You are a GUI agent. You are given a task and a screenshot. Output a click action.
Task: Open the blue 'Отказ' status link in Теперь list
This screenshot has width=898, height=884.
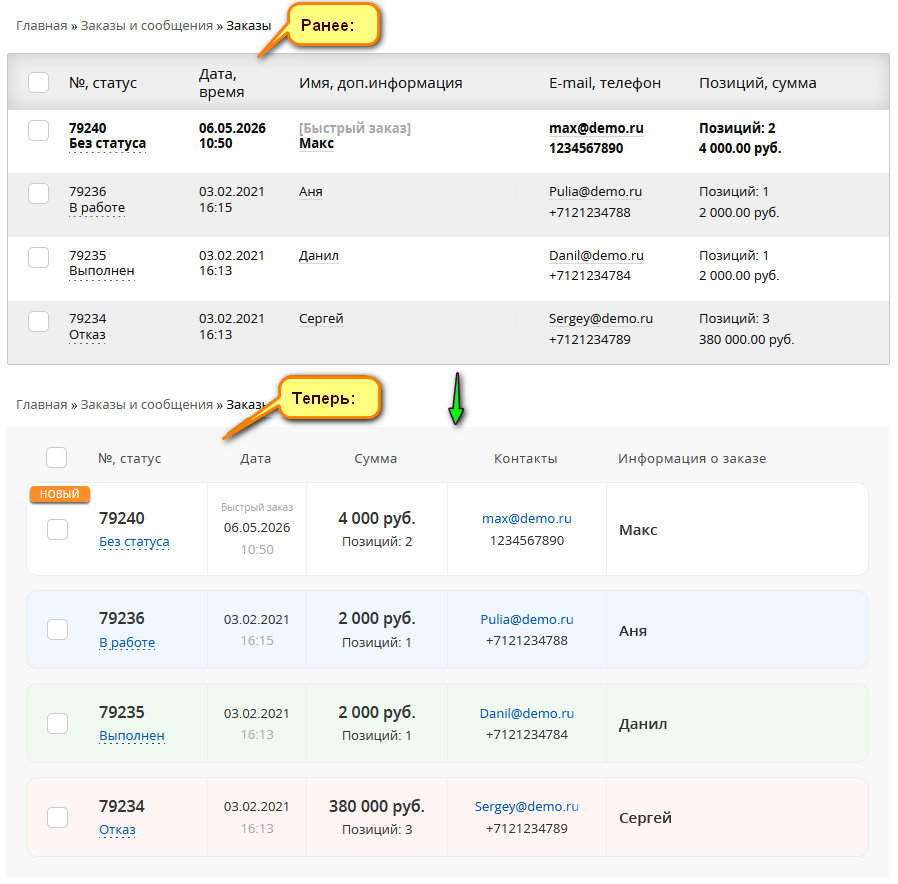117,830
